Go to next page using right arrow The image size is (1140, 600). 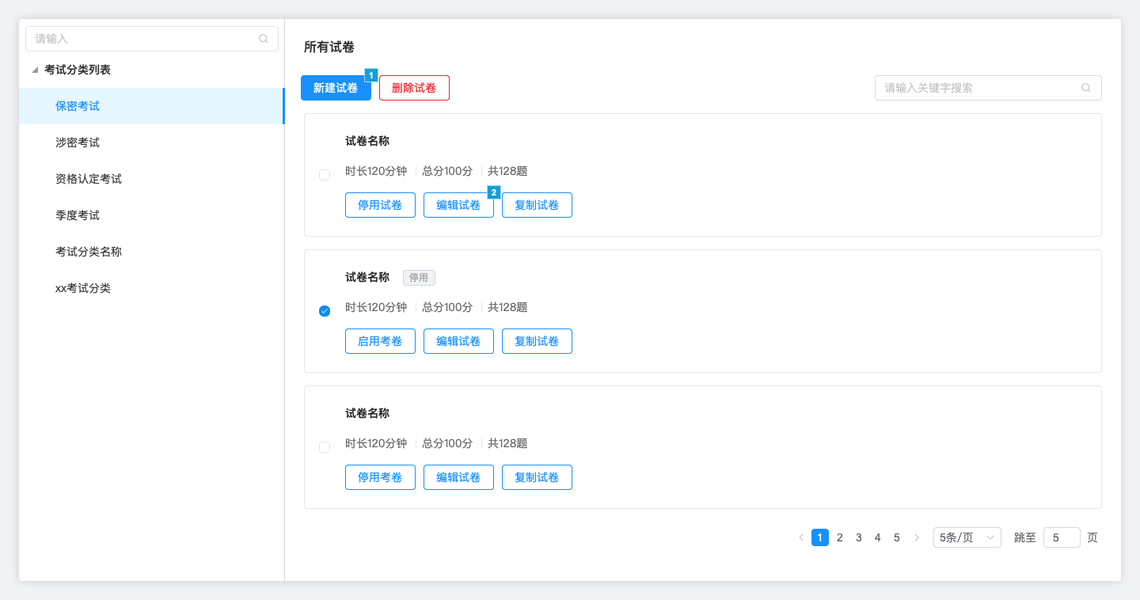coord(916,538)
